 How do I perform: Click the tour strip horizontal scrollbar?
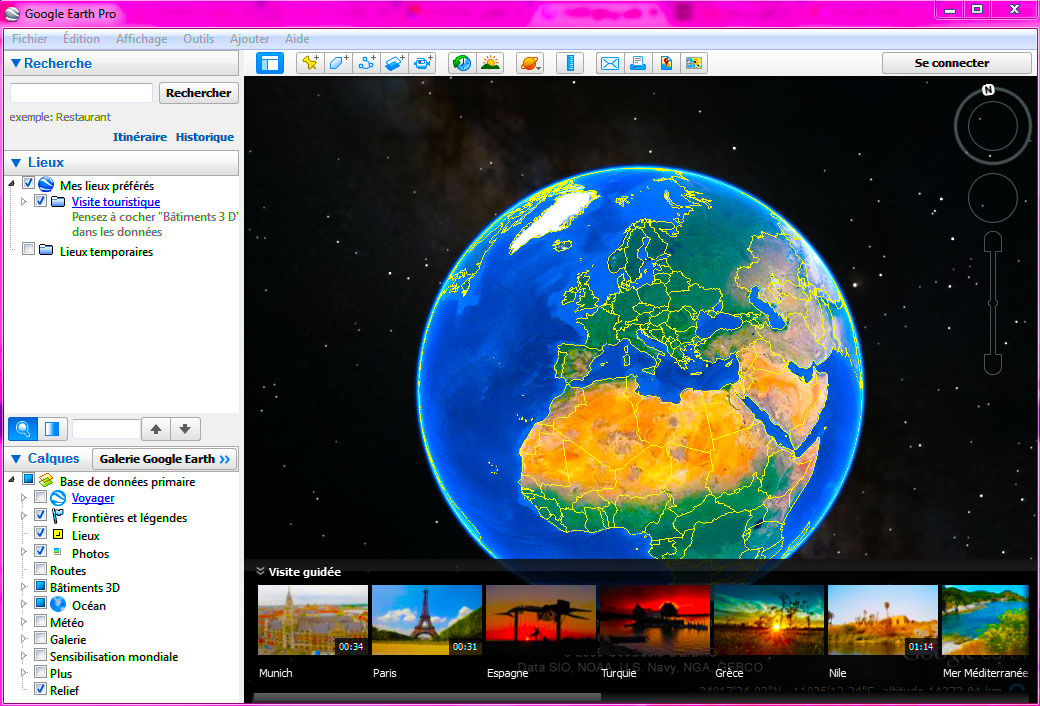tap(427, 697)
